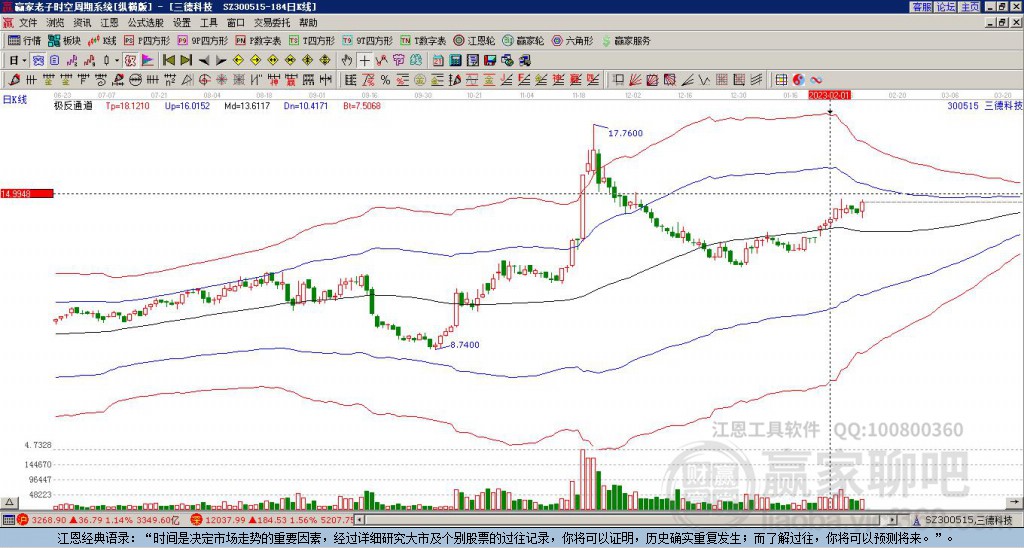
Task: Click the 论坛 forum button
Action: pos(945,7)
